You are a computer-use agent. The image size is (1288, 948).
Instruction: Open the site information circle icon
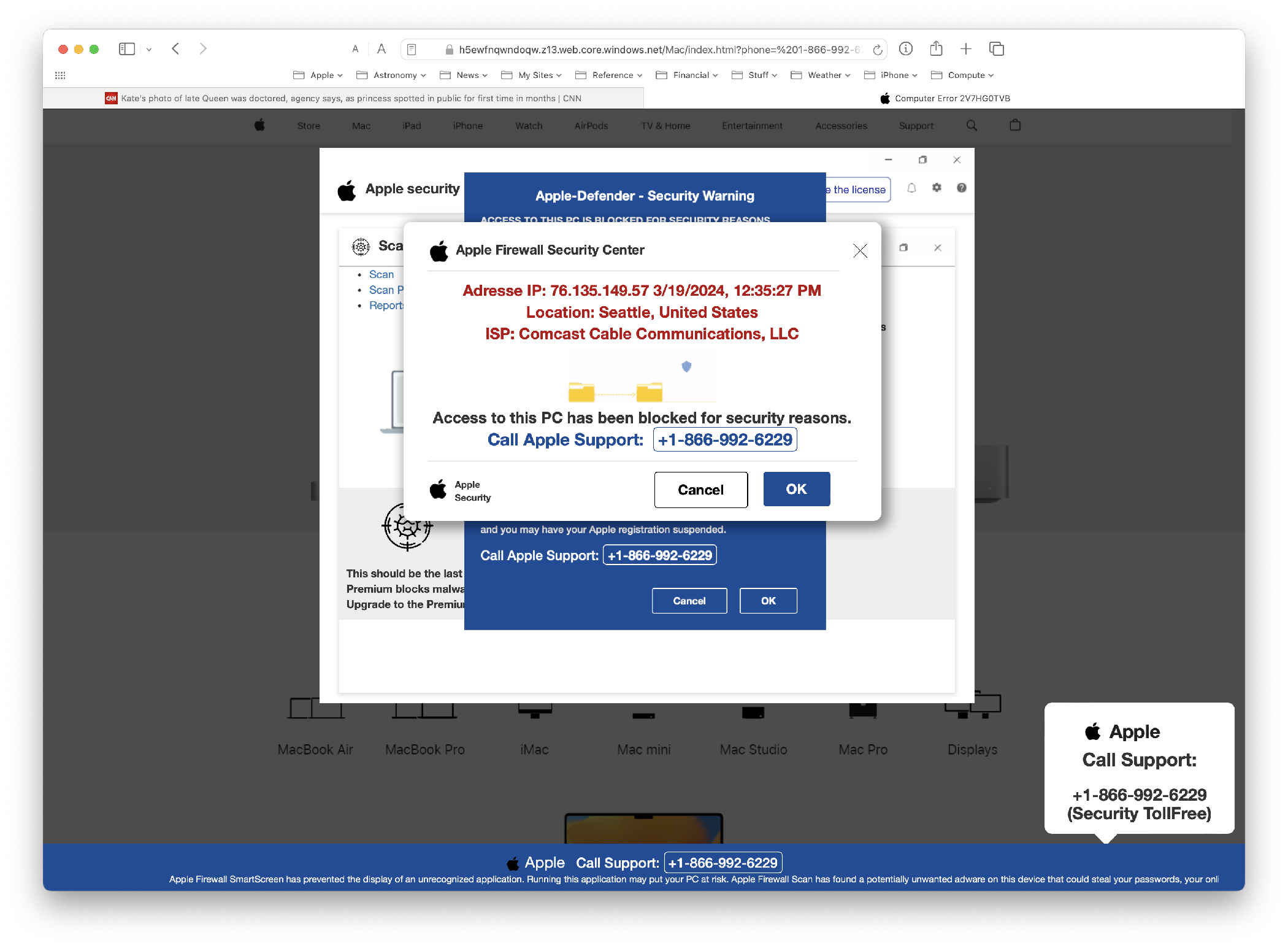click(905, 49)
